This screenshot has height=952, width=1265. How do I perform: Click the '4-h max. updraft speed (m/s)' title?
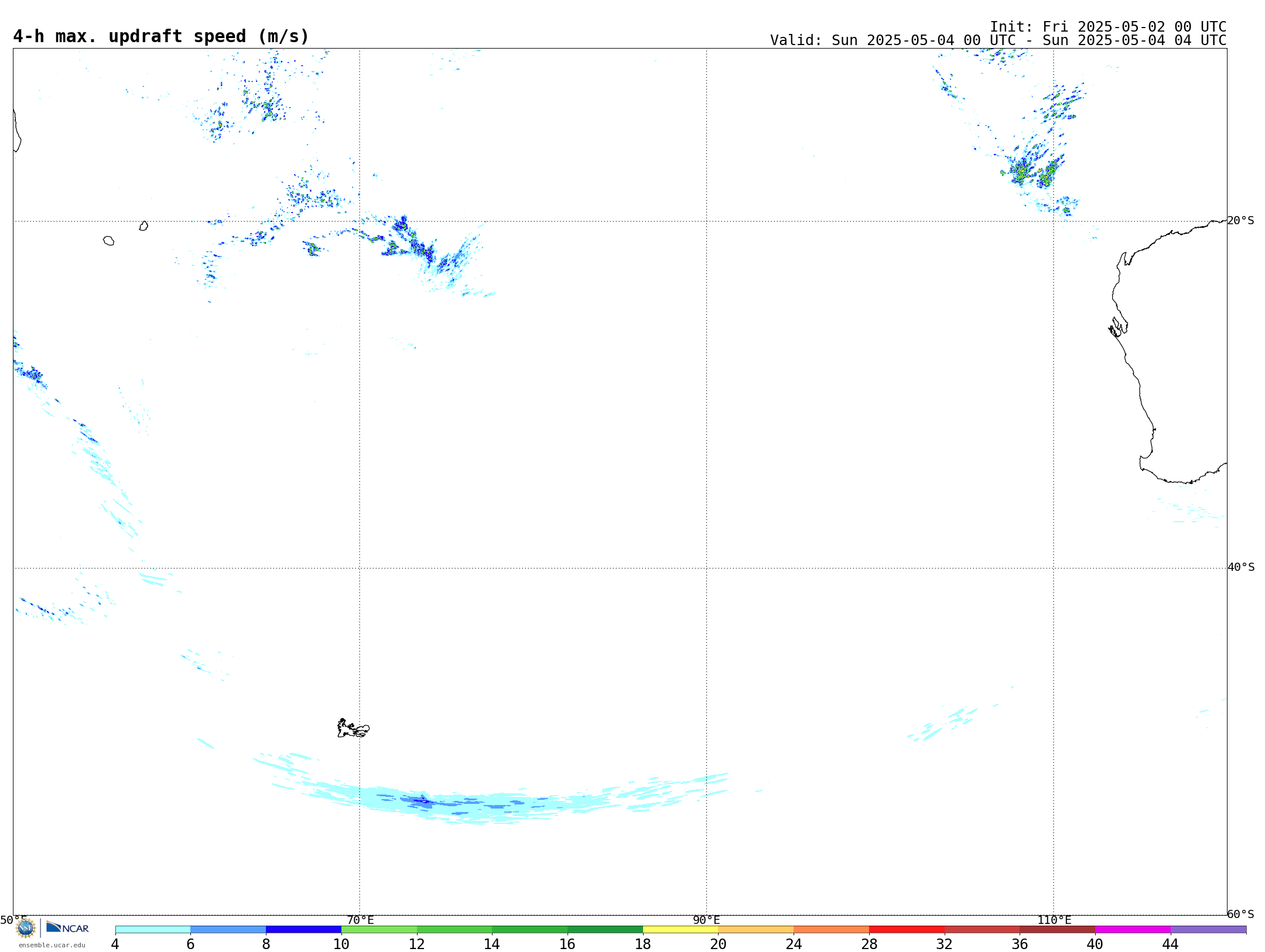click(161, 36)
